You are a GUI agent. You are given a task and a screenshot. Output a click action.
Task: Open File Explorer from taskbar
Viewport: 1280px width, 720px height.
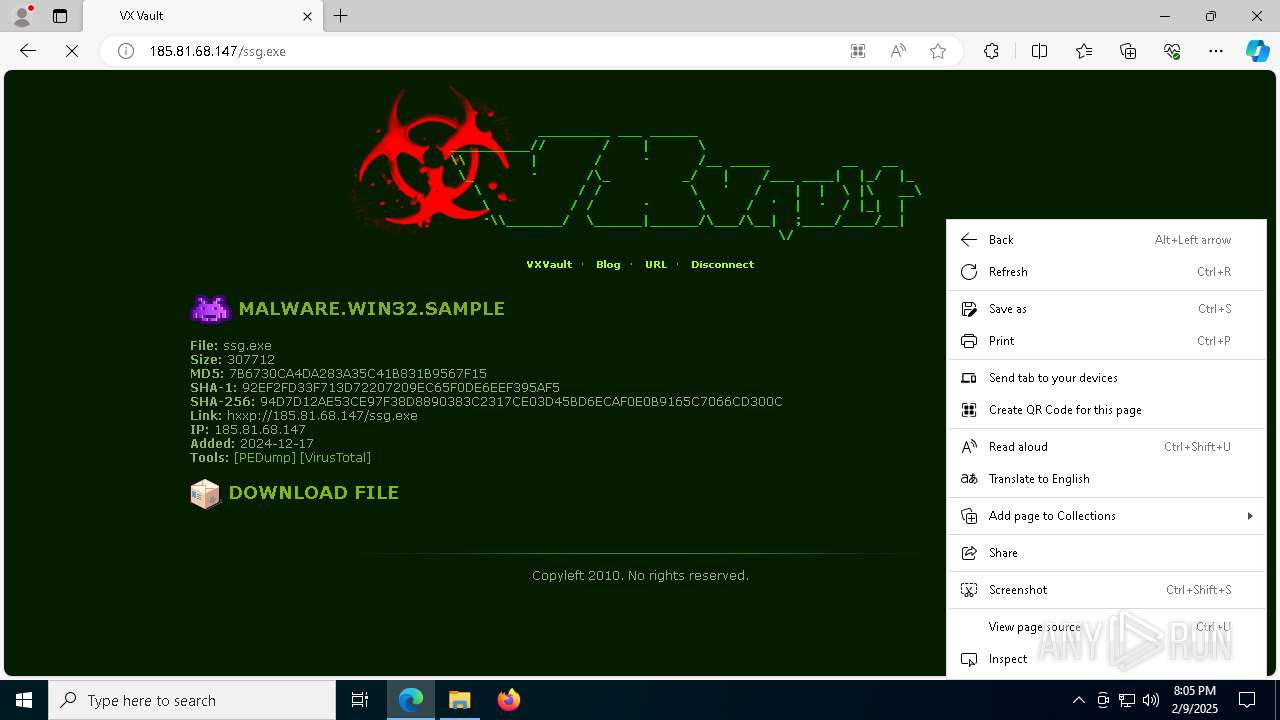pos(460,700)
